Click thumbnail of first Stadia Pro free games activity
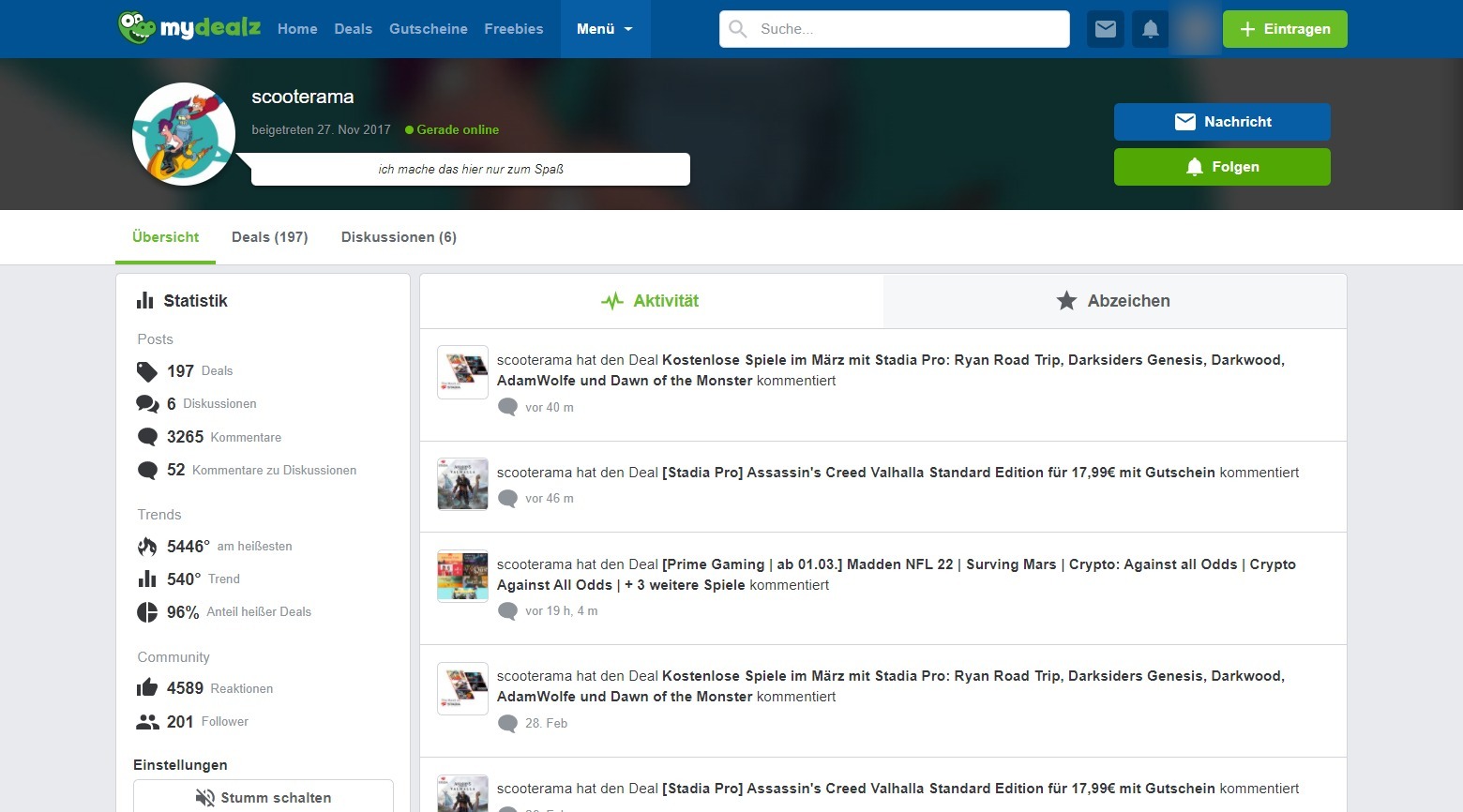Screen dimensions: 1463x812 point(463,372)
